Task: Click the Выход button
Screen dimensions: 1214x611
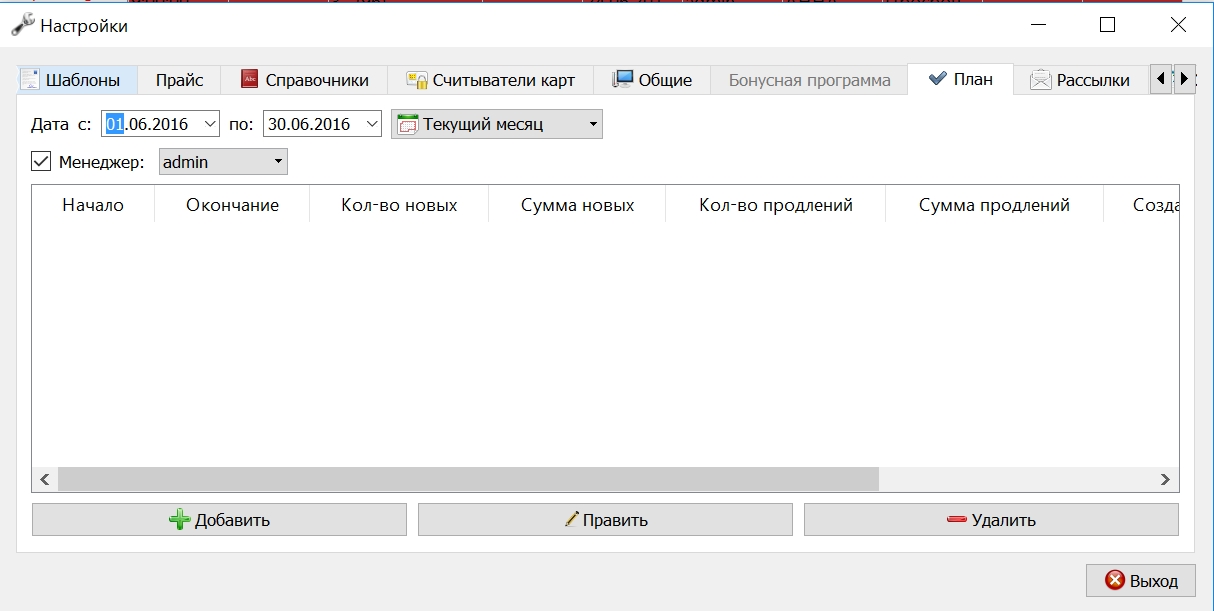Action: pyautogui.click(x=1141, y=580)
